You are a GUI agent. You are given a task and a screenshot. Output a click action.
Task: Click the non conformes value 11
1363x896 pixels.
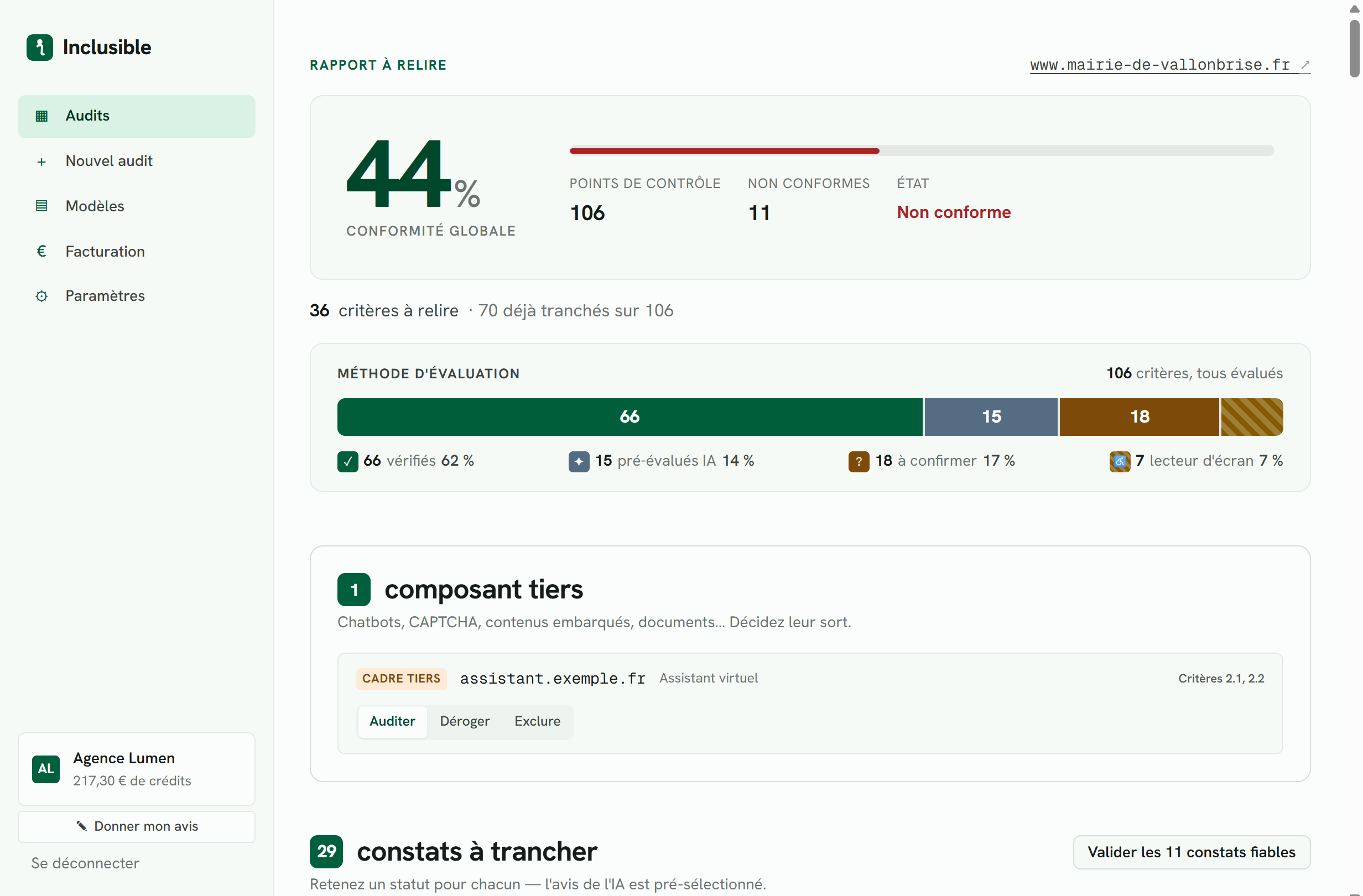[x=759, y=213]
